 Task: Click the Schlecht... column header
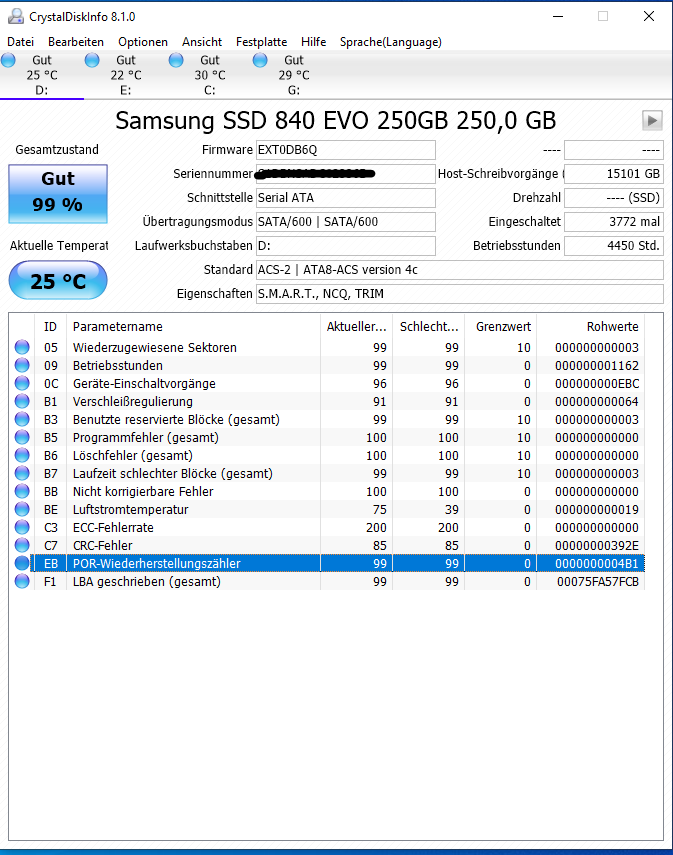428,327
